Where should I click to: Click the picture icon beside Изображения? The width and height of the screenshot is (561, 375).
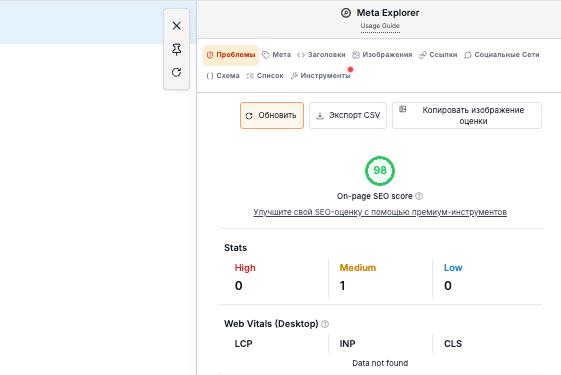pyautogui.click(x=356, y=55)
